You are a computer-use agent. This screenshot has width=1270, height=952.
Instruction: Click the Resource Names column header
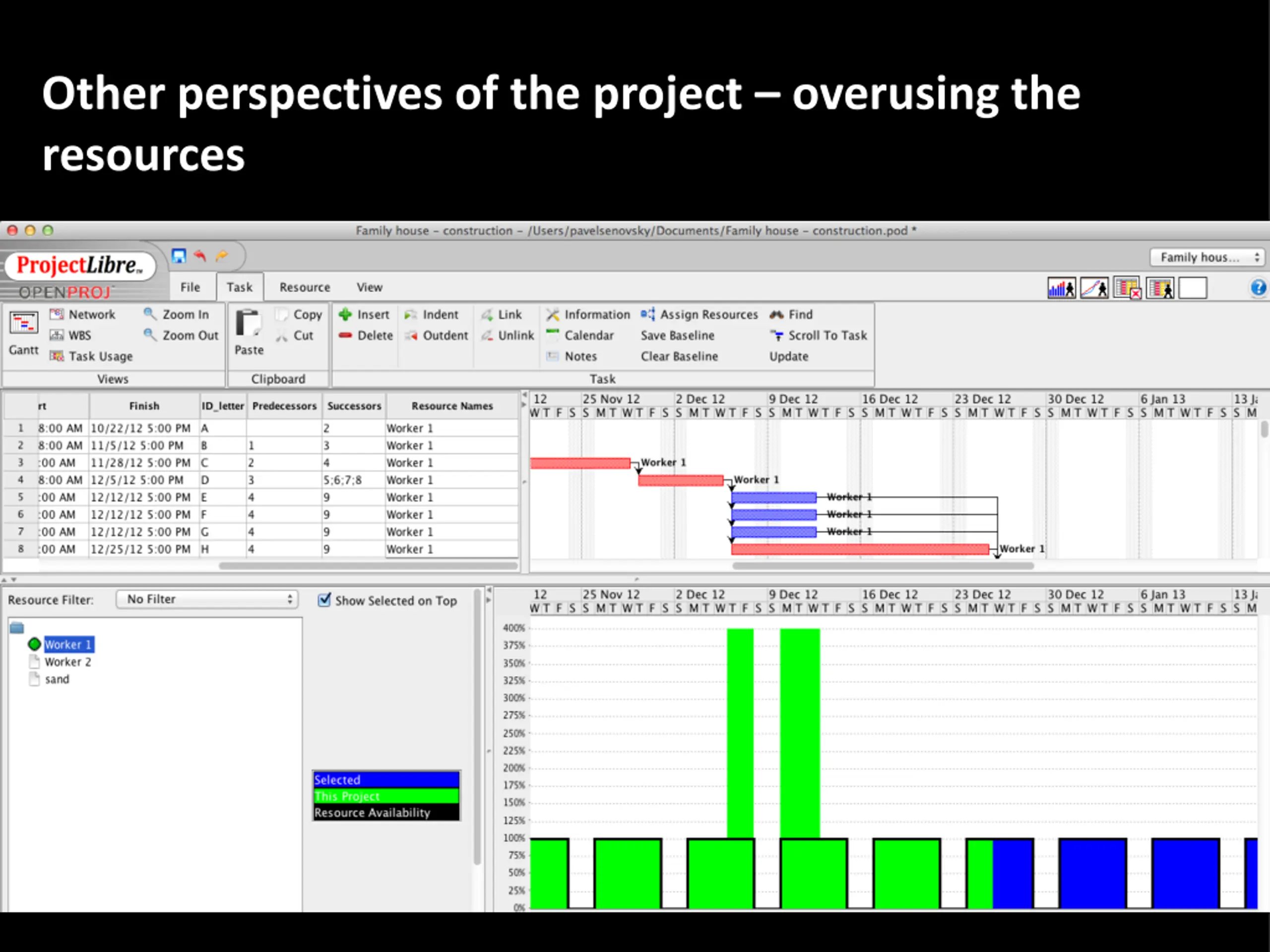coord(452,406)
